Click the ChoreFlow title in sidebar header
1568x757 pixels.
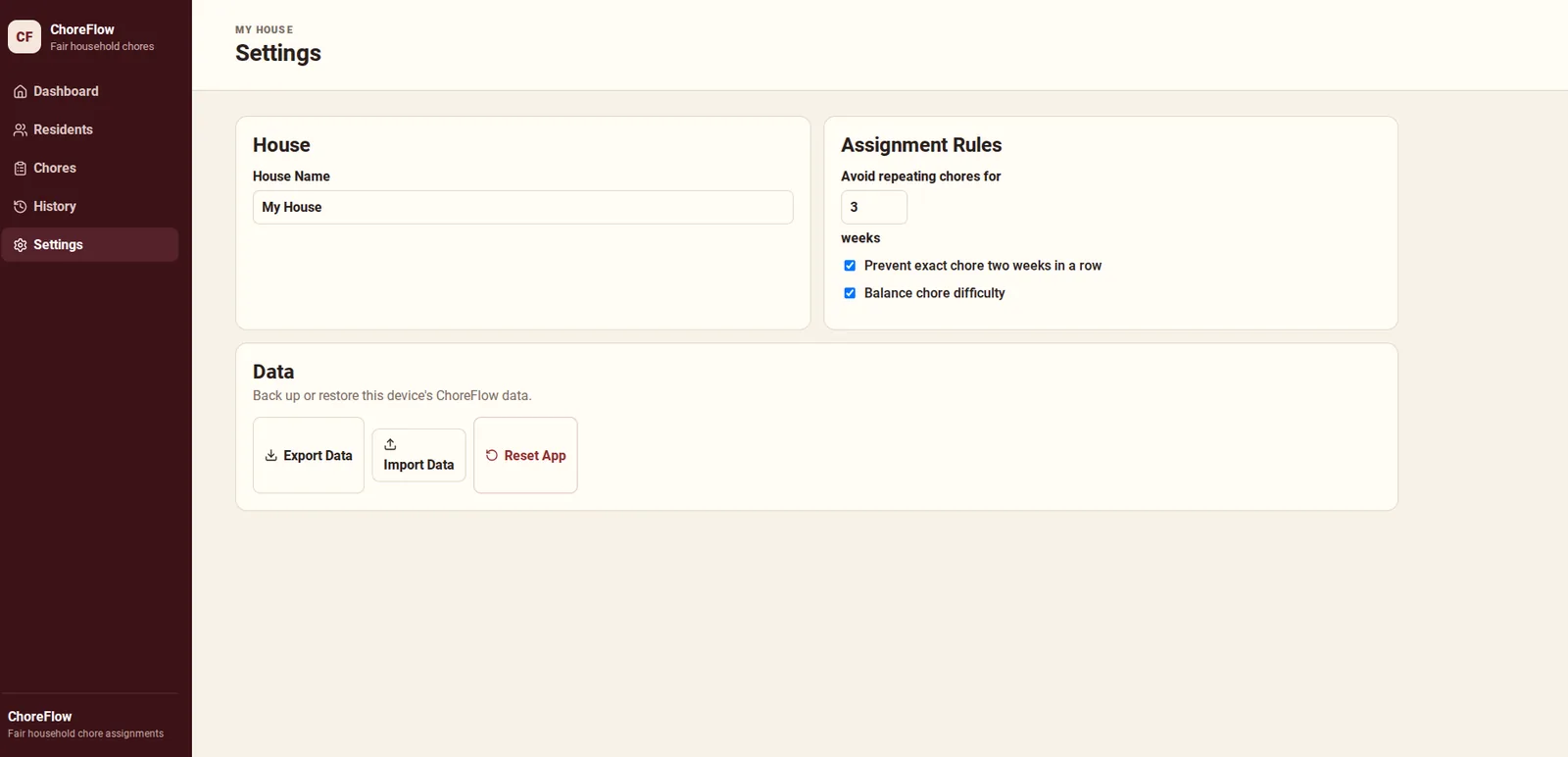(82, 29)
